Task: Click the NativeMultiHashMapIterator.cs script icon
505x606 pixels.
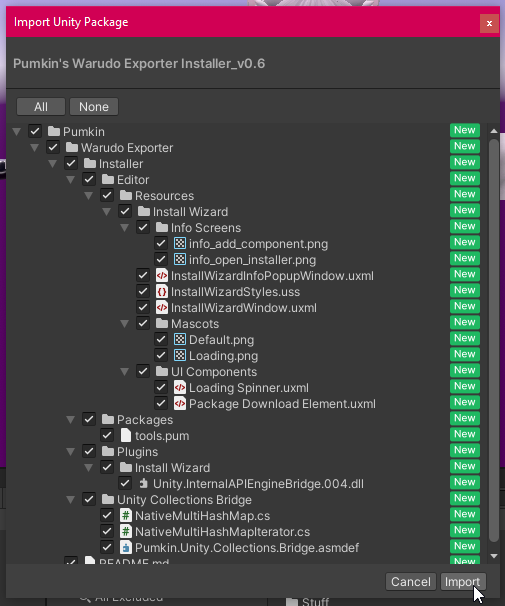Action: (126, 531)
